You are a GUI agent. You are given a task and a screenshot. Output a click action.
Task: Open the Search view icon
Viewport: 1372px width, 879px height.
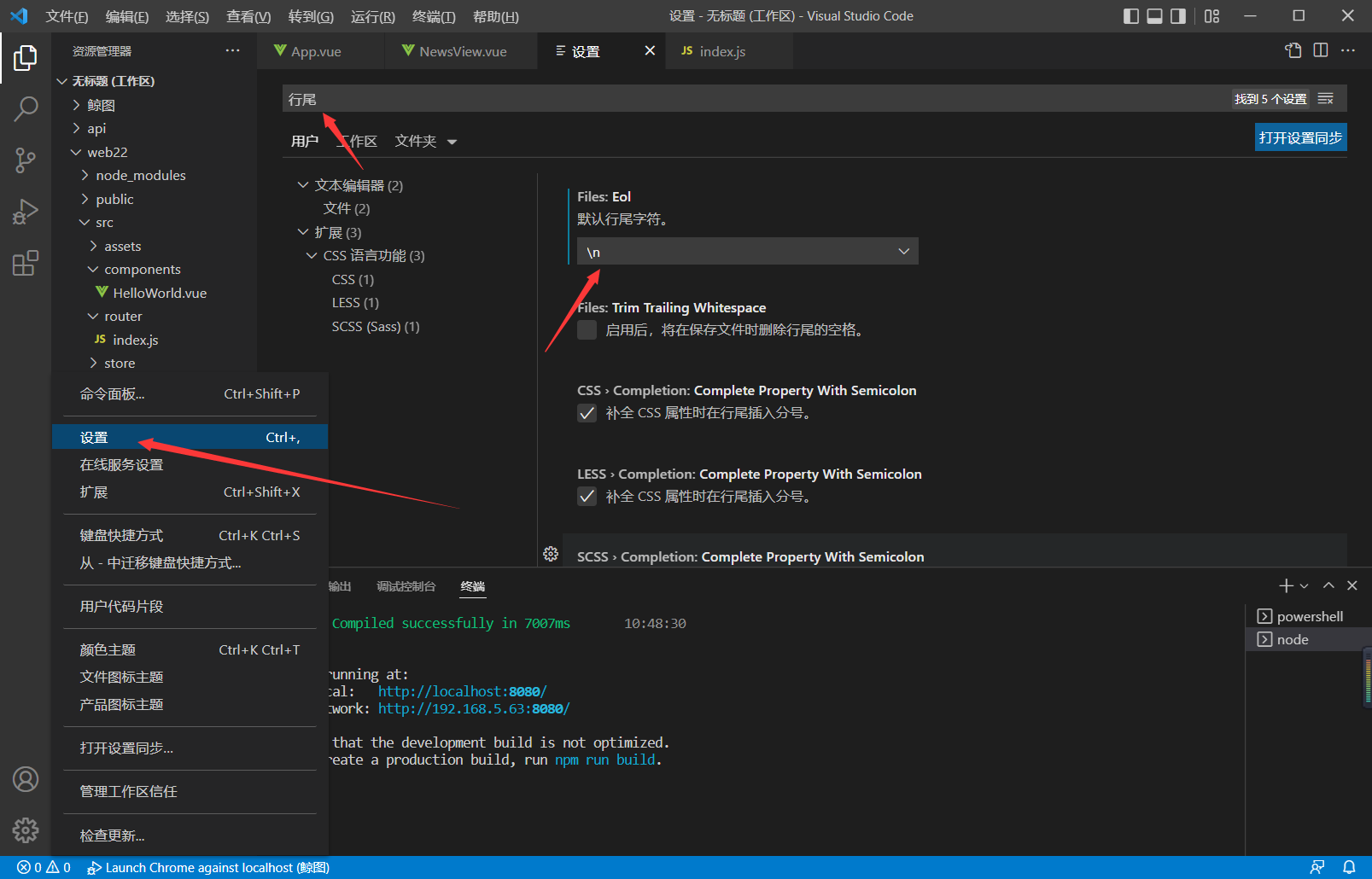point(26,108)
